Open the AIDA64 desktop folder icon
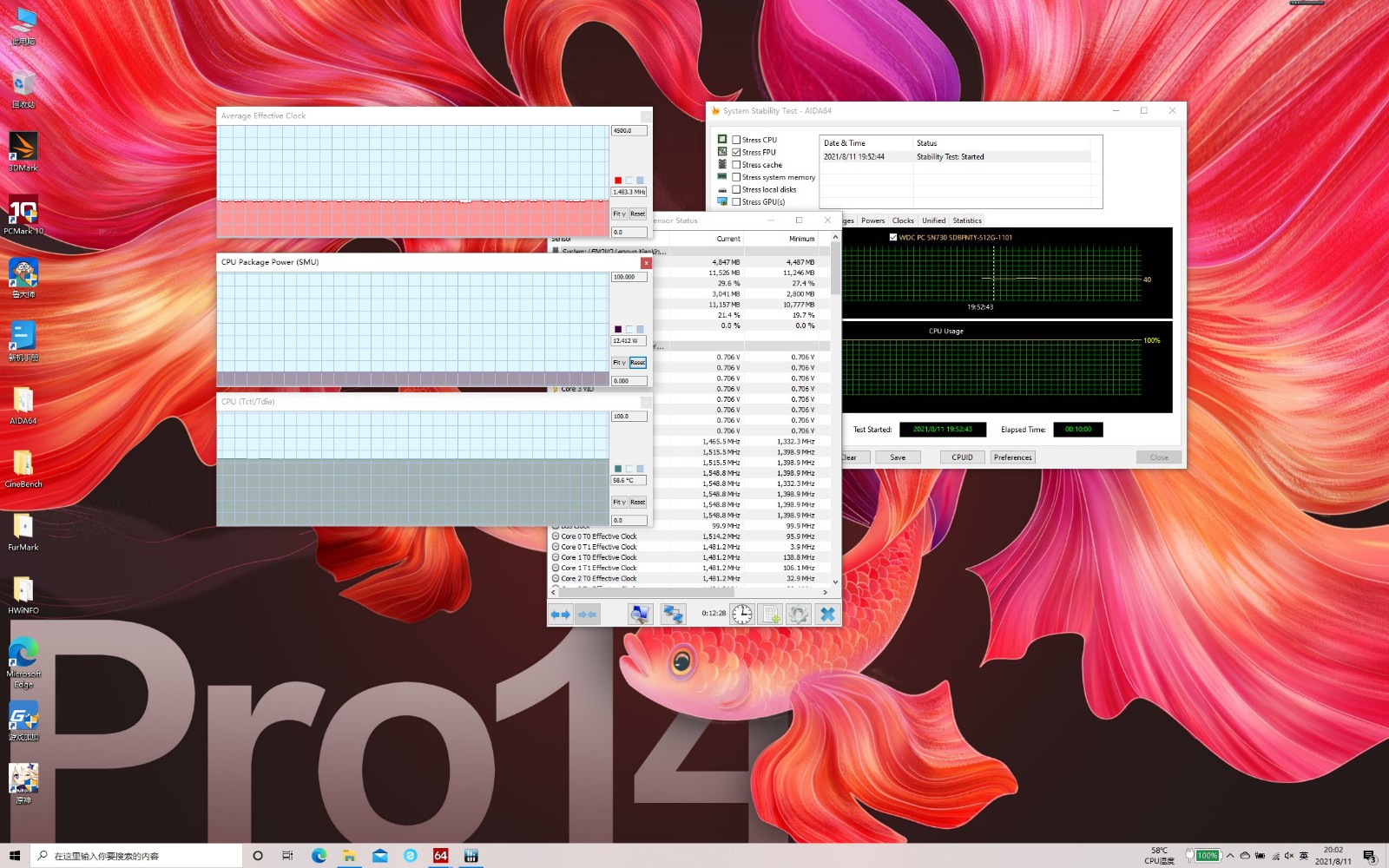The width and height of the screenshot is (1389, 868). point(23,404)
